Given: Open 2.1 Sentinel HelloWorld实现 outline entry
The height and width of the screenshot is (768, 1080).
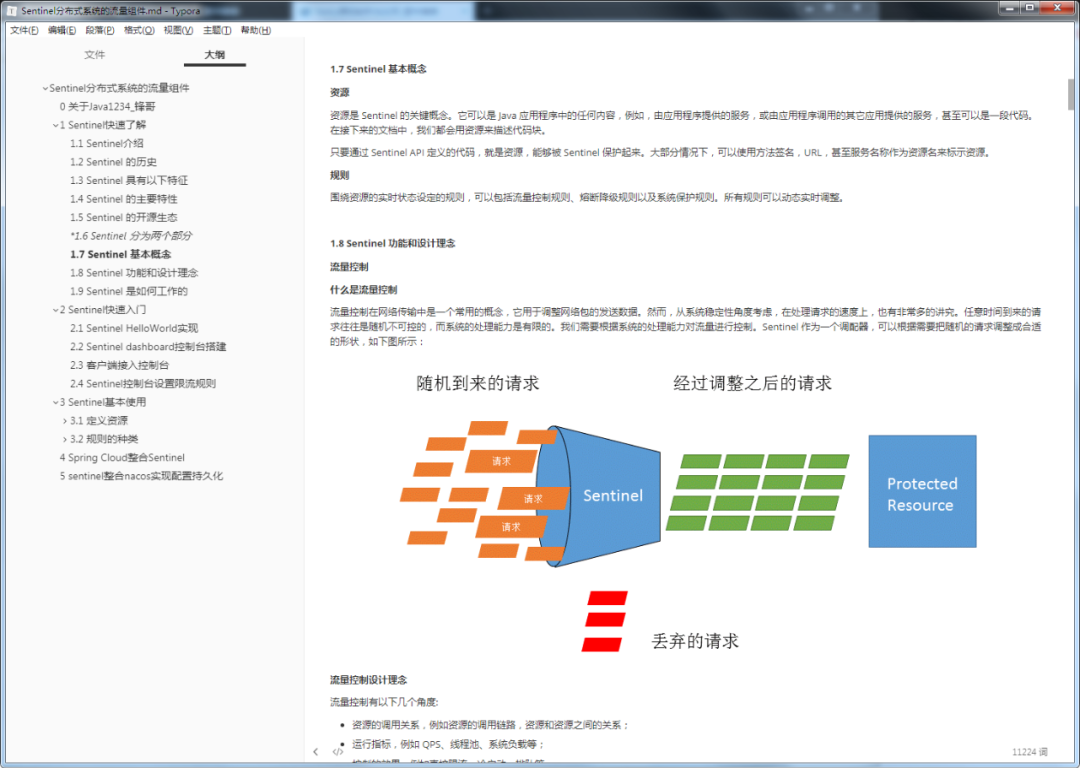Looking at the screenshot, I should click(x=134, y=329).
